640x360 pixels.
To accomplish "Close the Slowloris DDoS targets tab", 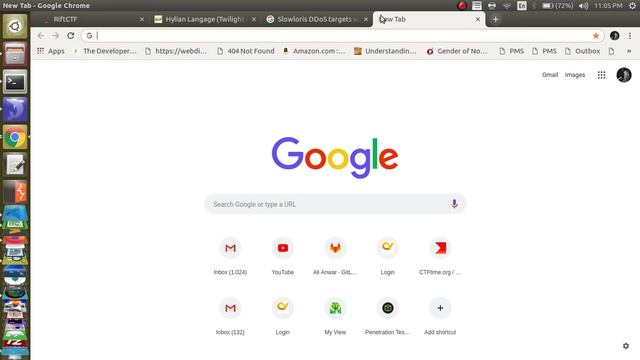I will pos(365,19).
